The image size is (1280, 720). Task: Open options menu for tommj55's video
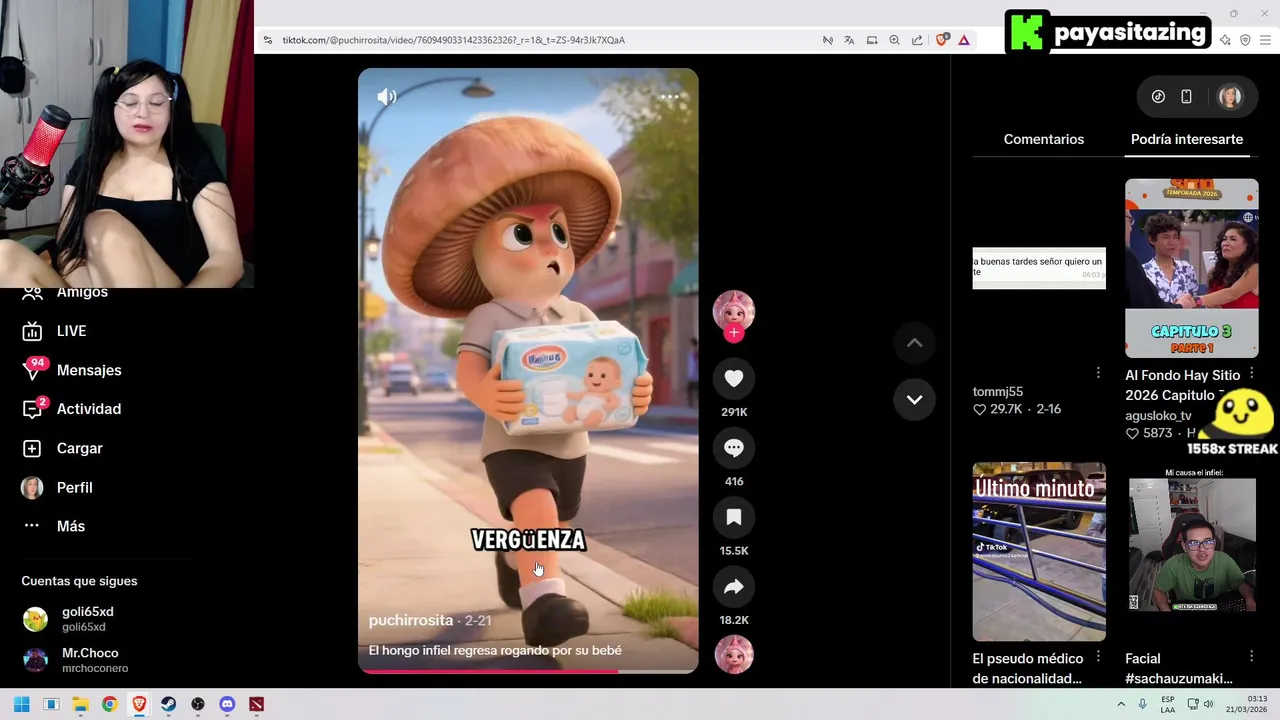pos(1098,372)
